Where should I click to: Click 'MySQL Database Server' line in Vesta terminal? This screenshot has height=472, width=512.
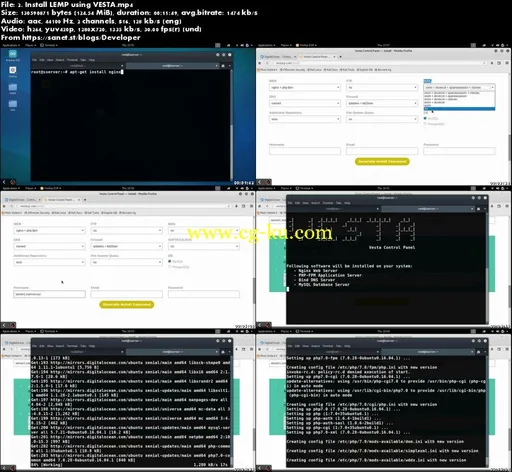pyautogui.click(x=324, y=285)
